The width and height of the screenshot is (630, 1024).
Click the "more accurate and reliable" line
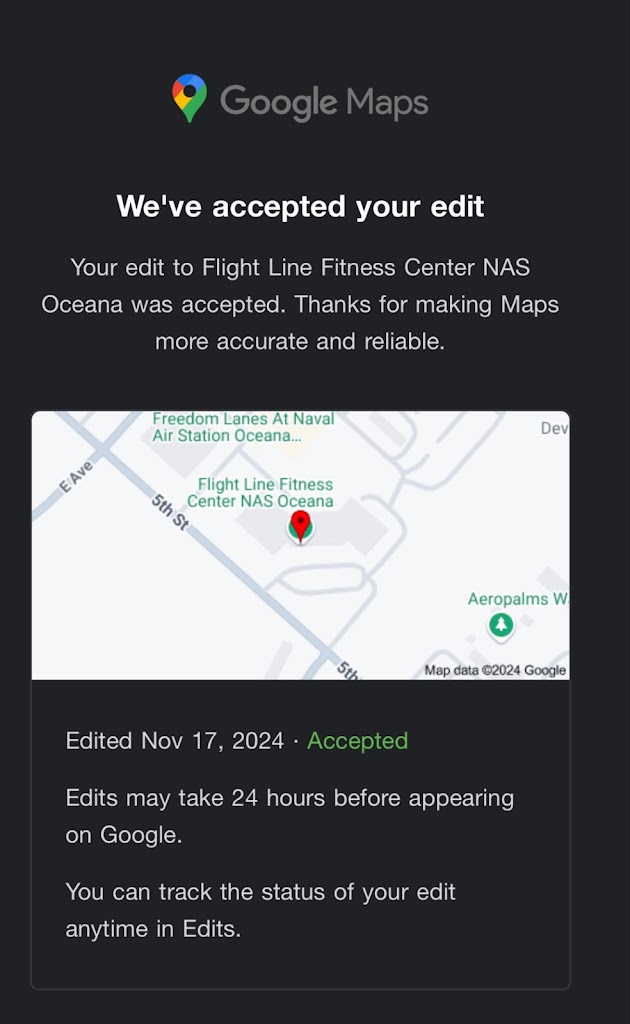click(300, 341)
